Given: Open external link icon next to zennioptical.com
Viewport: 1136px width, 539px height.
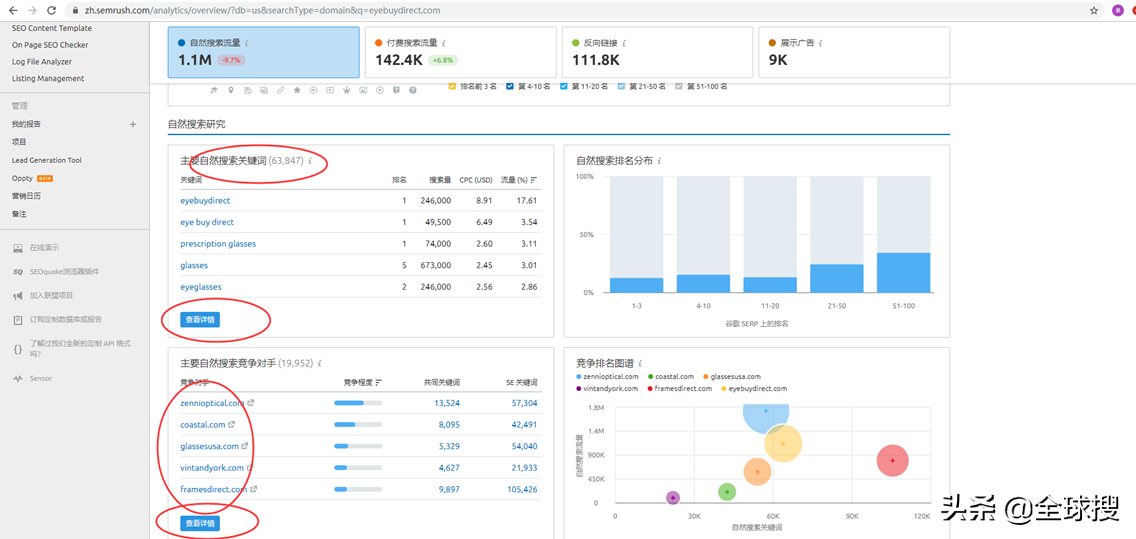Looking at the screenshot, I should tap(251, 403).
